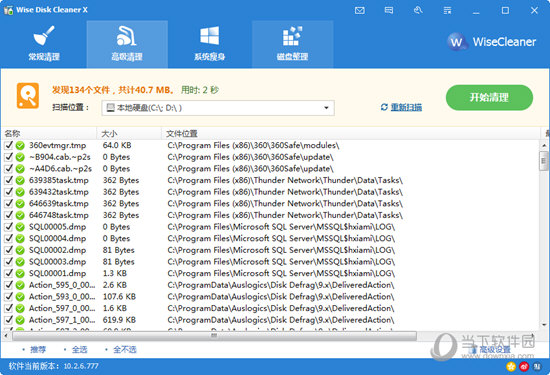
Task: Click the red Weibo icon in status bar
Action: (524, 367)
